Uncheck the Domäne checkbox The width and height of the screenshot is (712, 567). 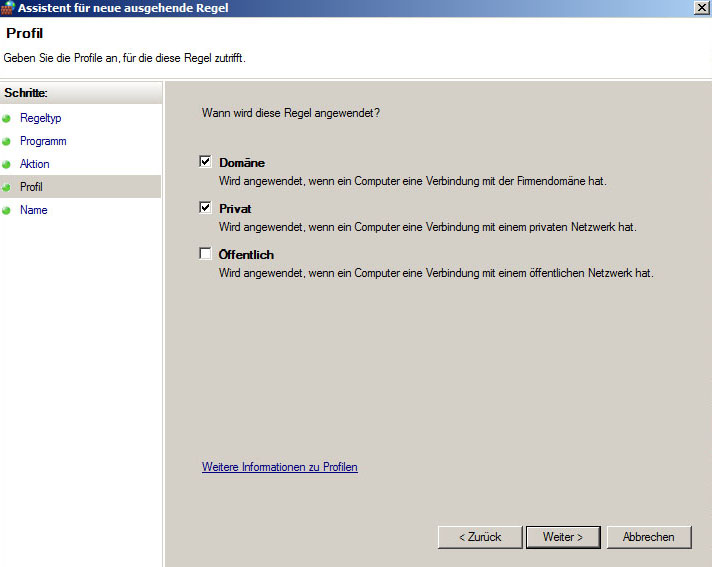pyautogui.click(x=206, y=162)
